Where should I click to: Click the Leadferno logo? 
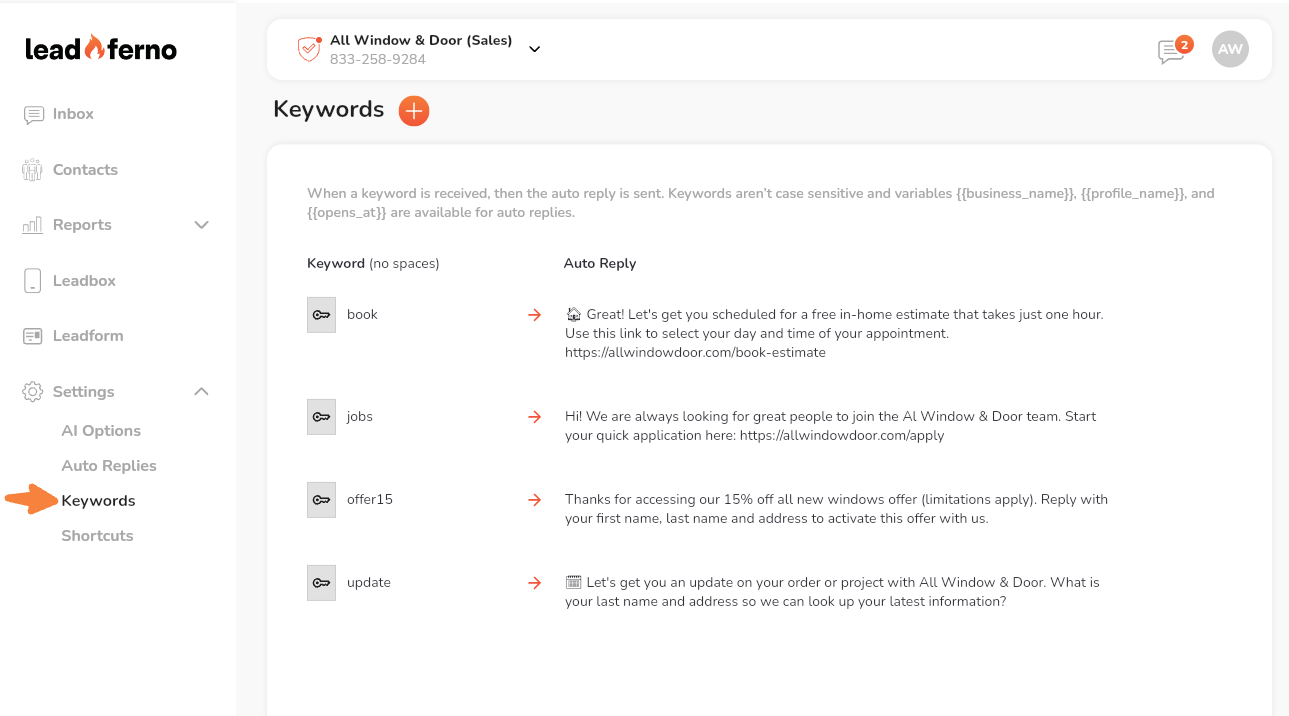(x=101, y=48)
